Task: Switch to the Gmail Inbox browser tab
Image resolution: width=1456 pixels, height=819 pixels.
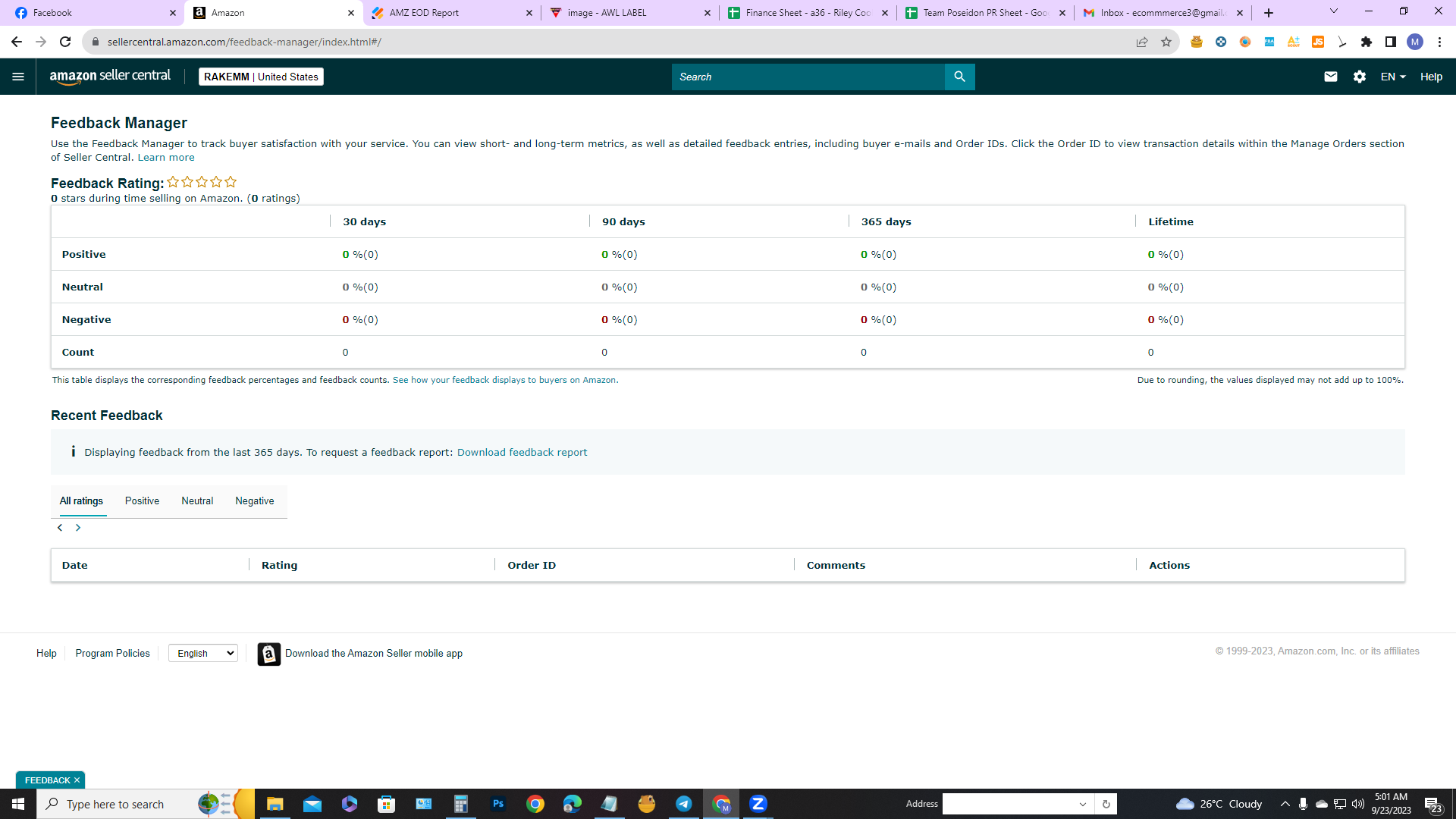Action: [1163, 13]
